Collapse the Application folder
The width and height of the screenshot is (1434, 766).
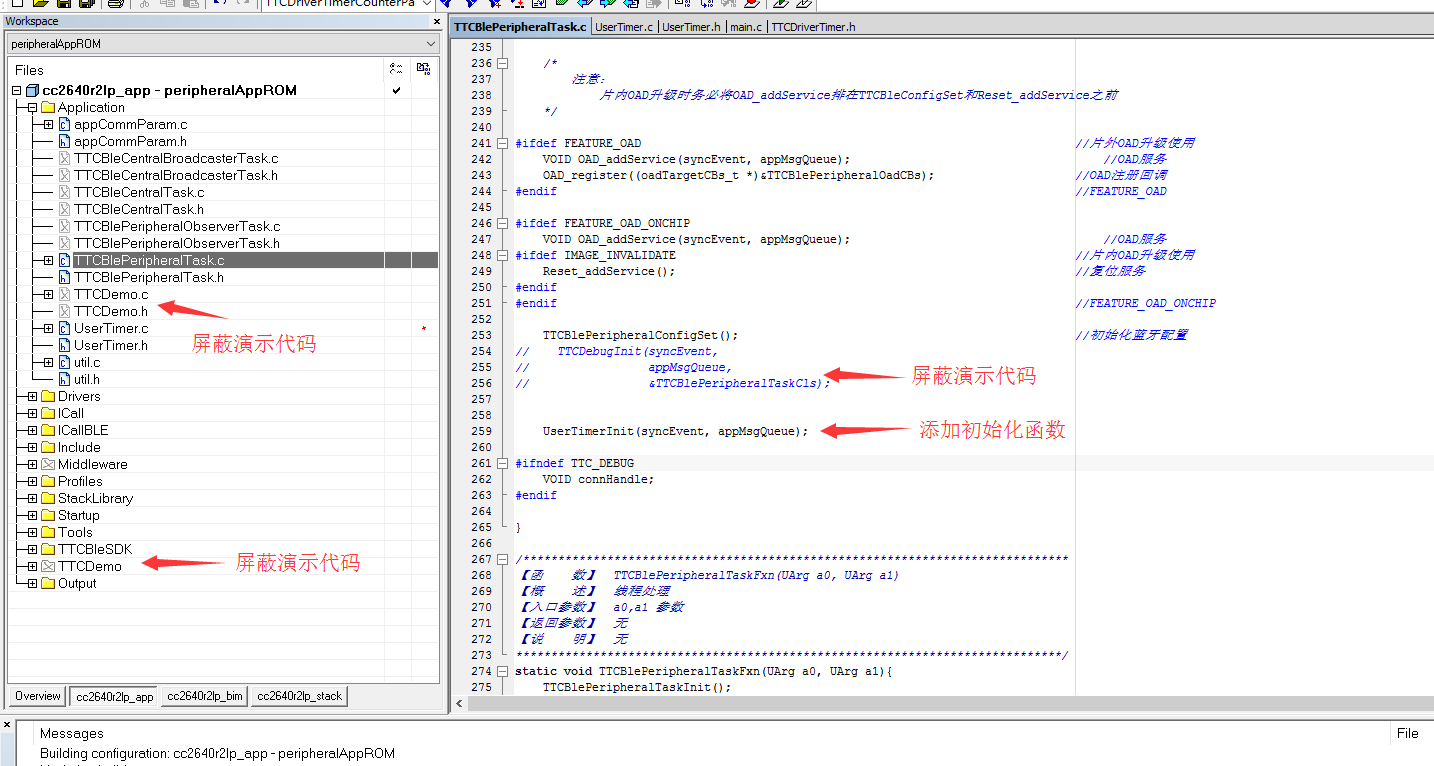[x=32, y=107]
